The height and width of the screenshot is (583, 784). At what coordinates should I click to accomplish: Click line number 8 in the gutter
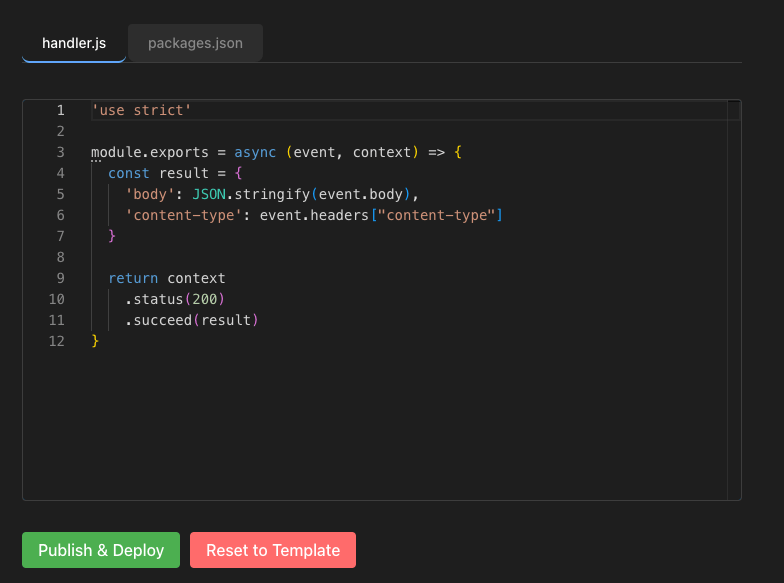60,257
